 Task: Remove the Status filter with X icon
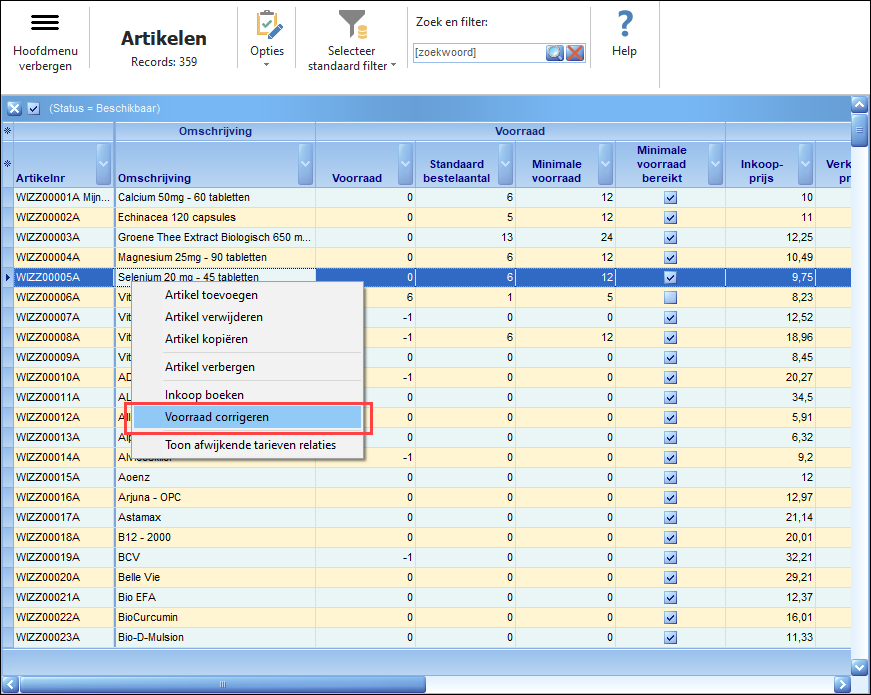pyautogui.click(x=14, y=108)
